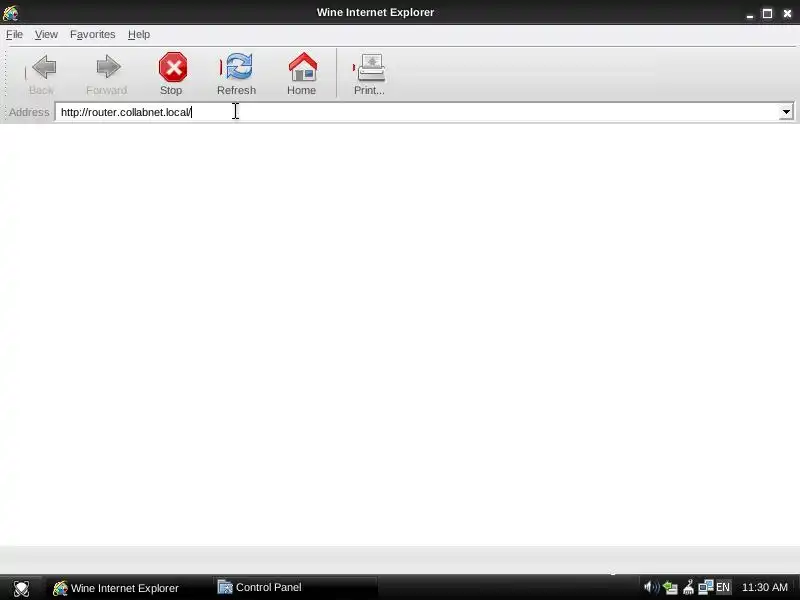
Task: Open the Help menu
Action: click(139, 34)
